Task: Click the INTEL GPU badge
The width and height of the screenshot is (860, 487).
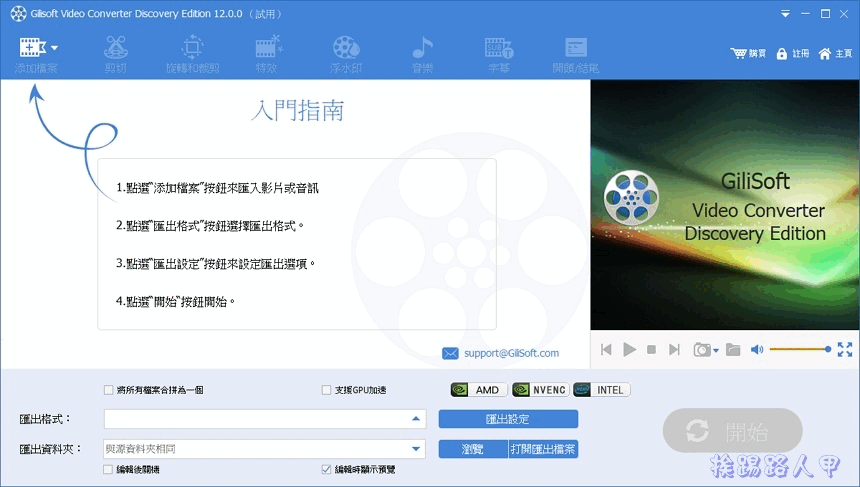Action: [x=602, y=390]
